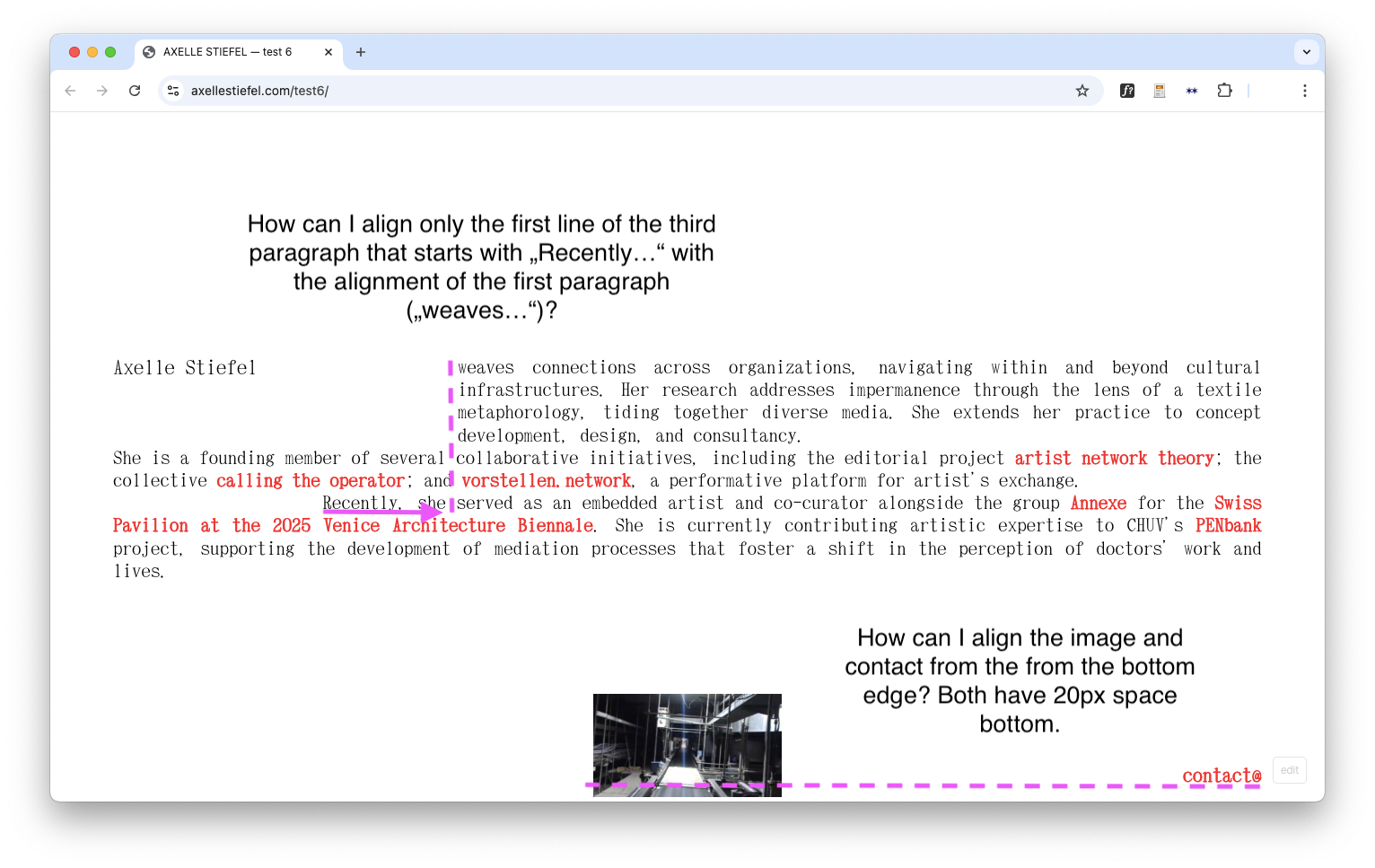
Task: Bookmark this page with the star icon
Action: click(1082, 91)
